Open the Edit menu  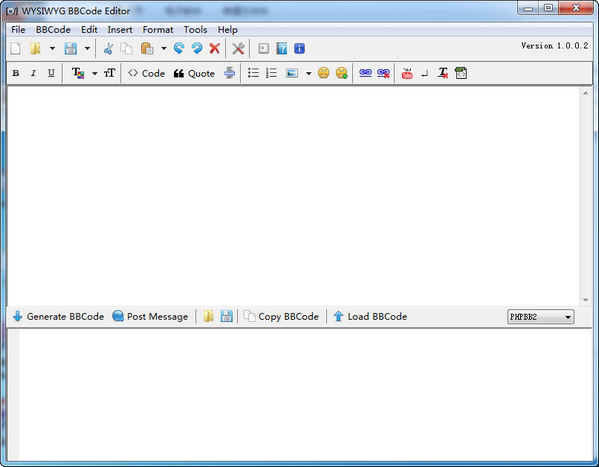[x=89, y=30]
